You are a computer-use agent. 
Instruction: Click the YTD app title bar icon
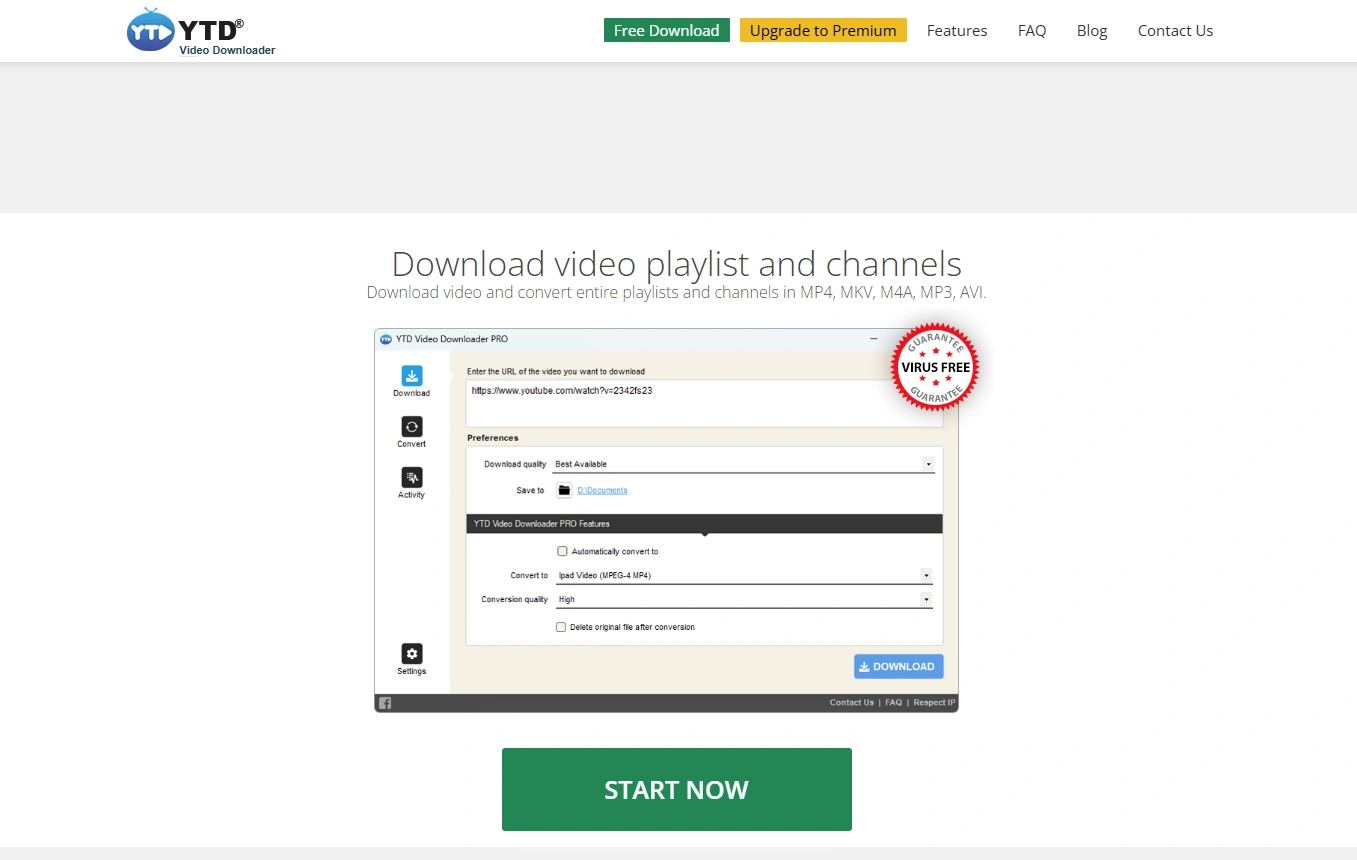pos(386,339)
